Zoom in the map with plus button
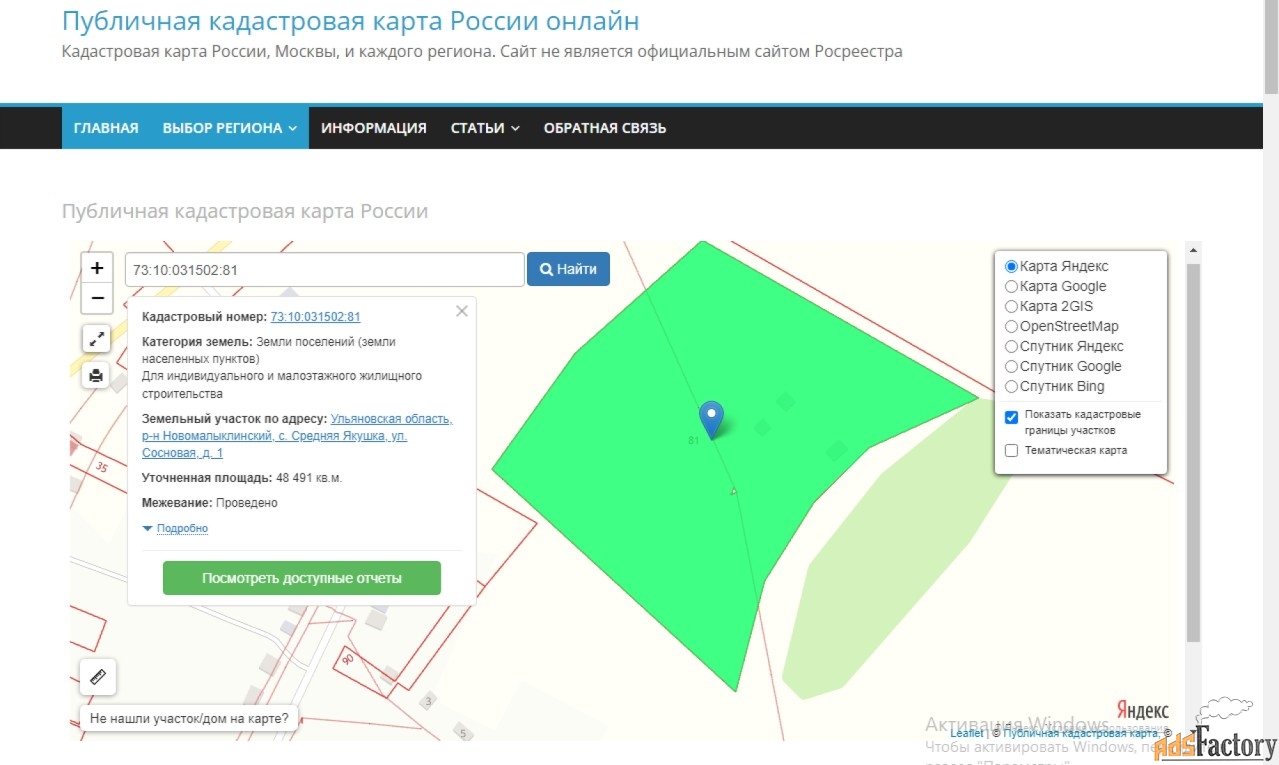Screen dimensions: 1279x765 tap(97, 268)
